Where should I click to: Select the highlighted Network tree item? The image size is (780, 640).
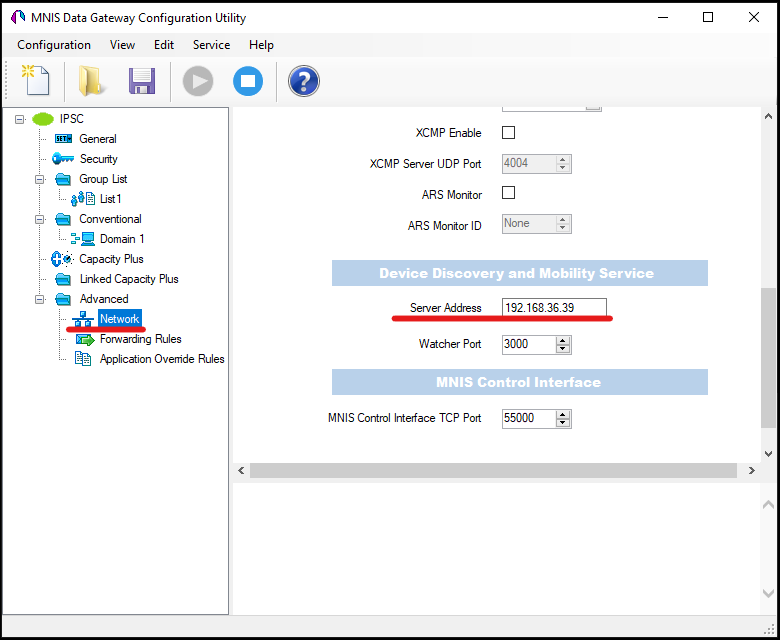click(x=120, y=319)
